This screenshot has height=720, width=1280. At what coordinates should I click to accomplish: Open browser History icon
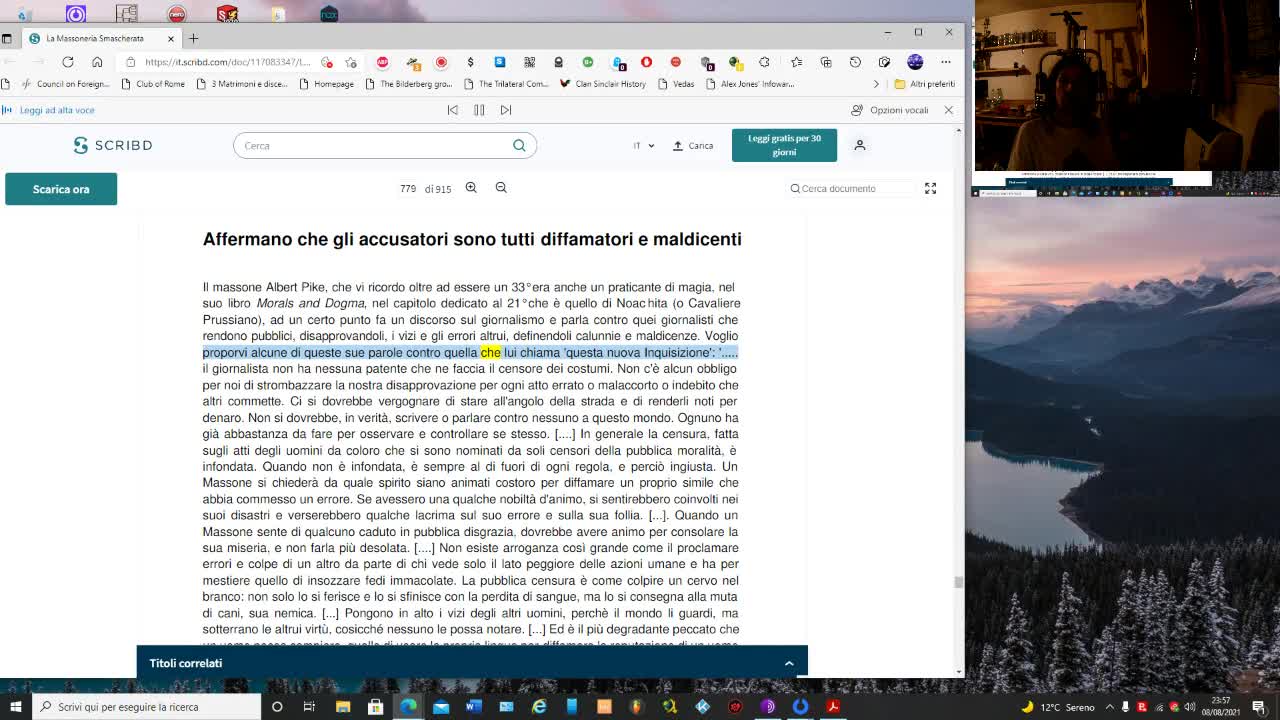click(x=855, y=62)
